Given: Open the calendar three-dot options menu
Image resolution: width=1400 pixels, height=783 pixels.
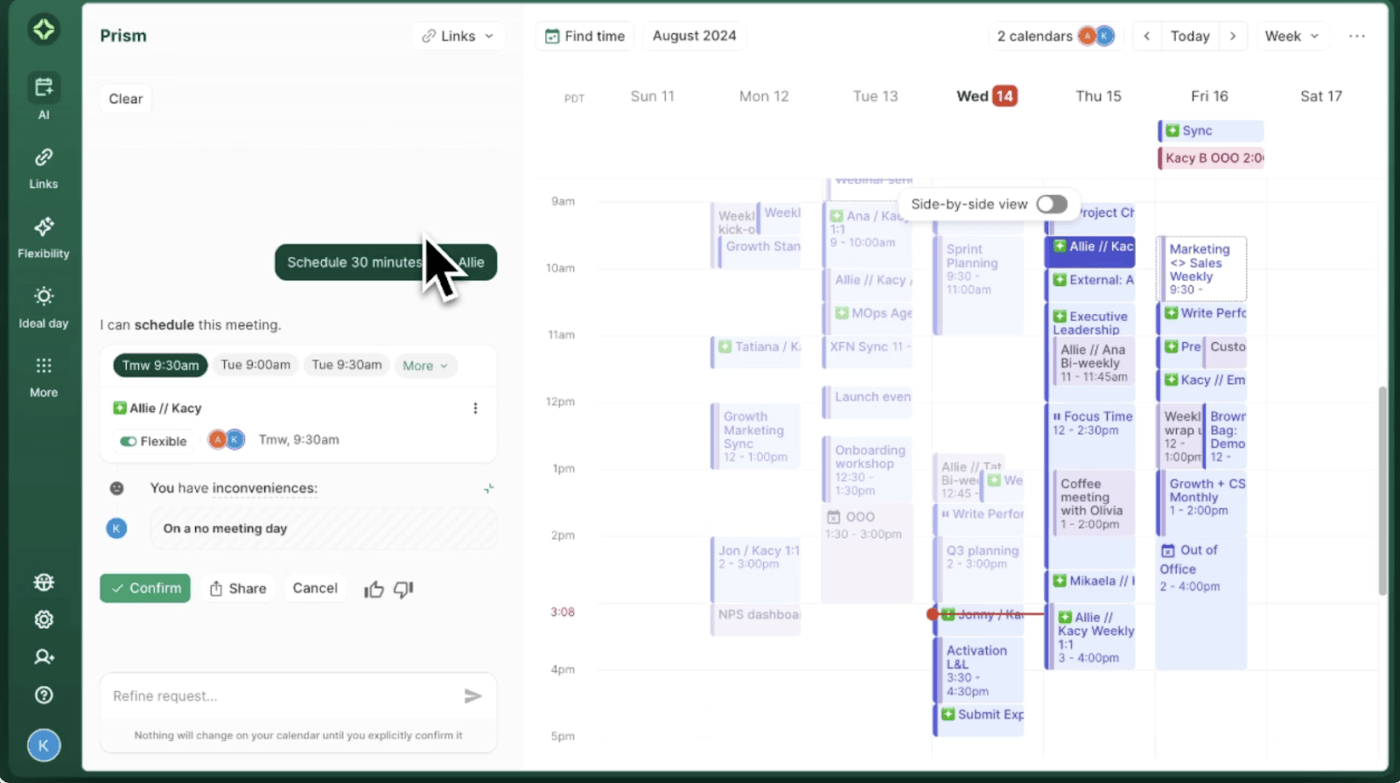Looking at the screenshot, I should point(1356,36).
